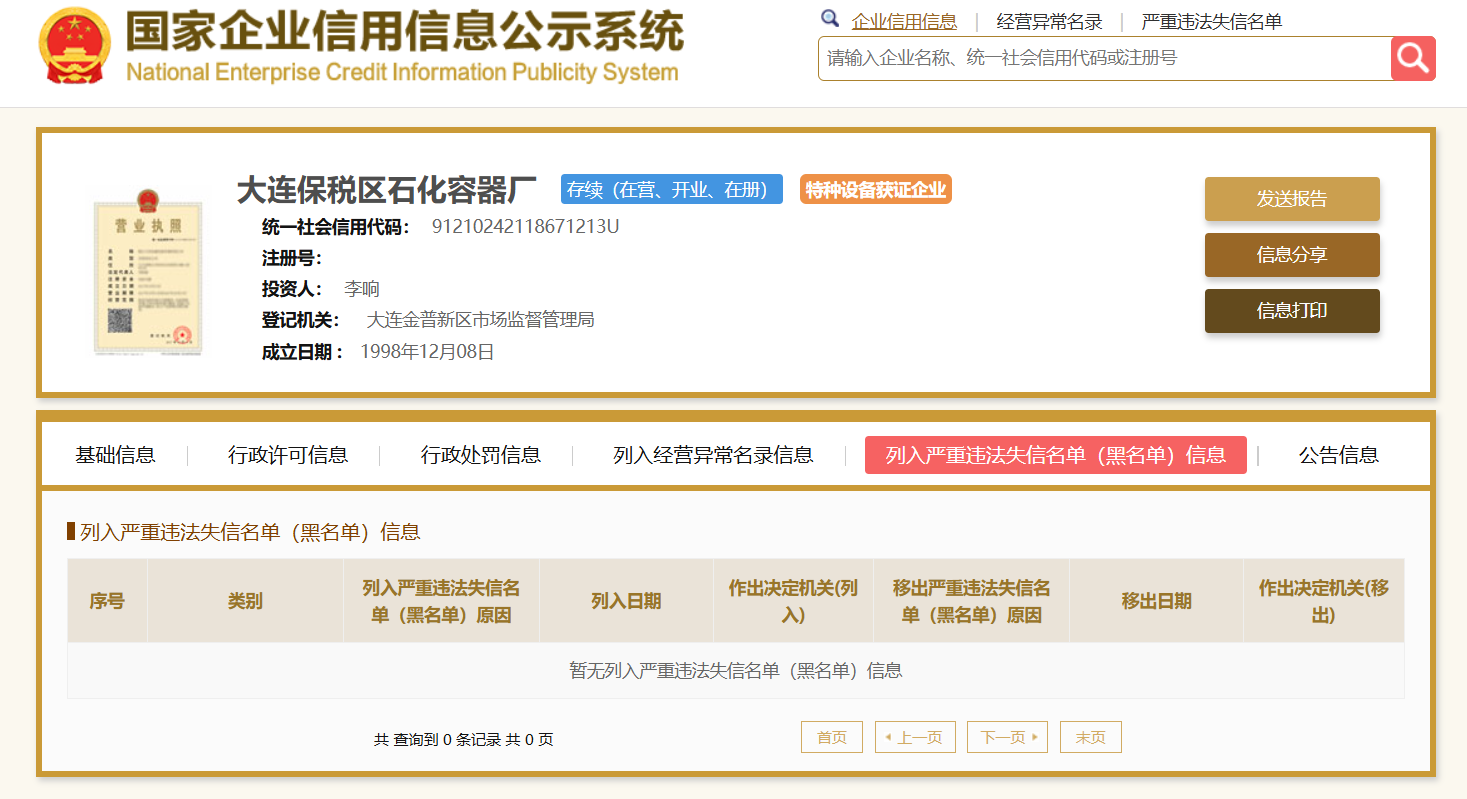Screen dimensions: 1467x799
Task: Click the 列入严重违法失信名单（黑名单）原因 column header
Action: tap(441, 601)
